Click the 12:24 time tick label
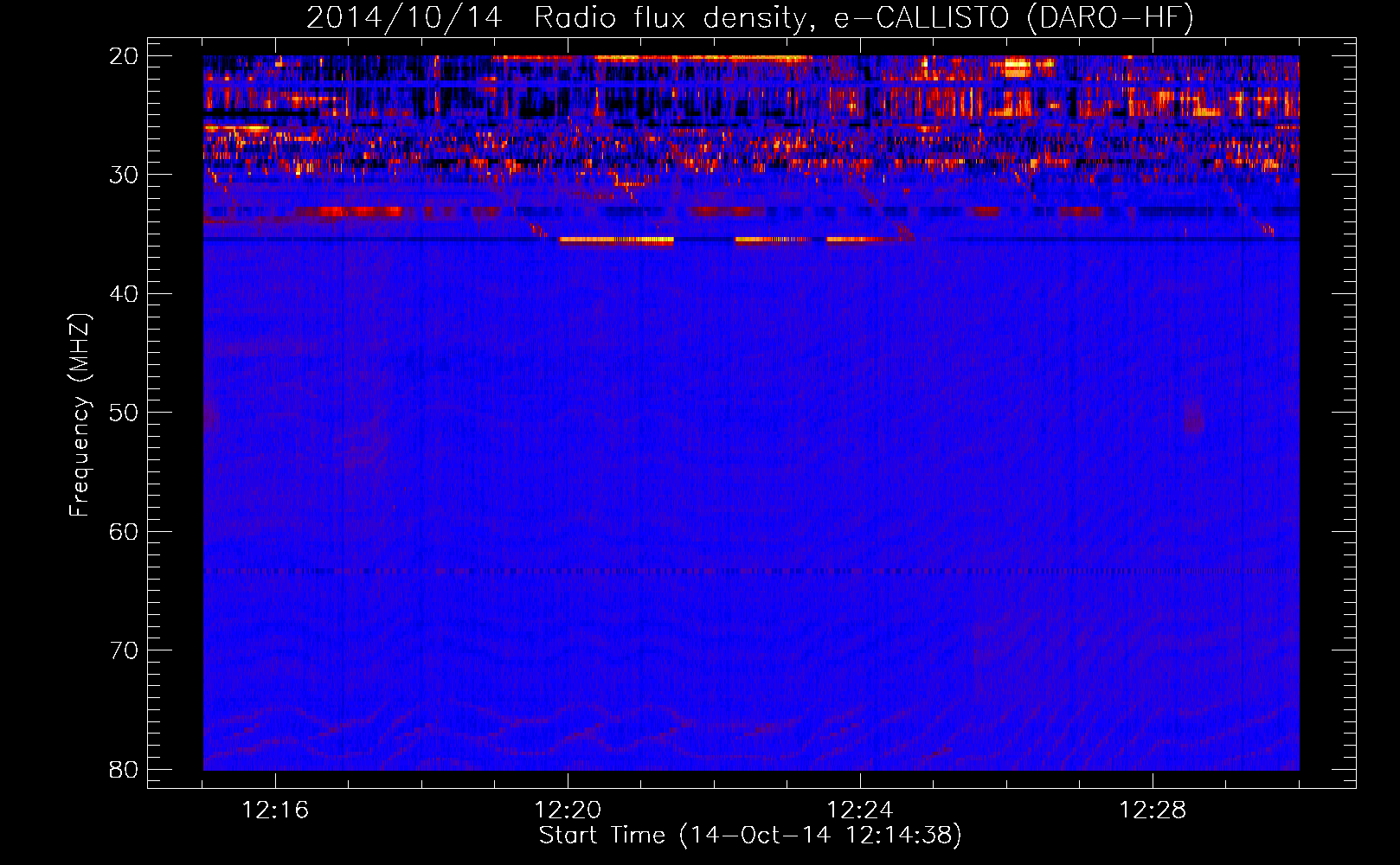This screenshot has height=865, width=1400. [860, 811]
